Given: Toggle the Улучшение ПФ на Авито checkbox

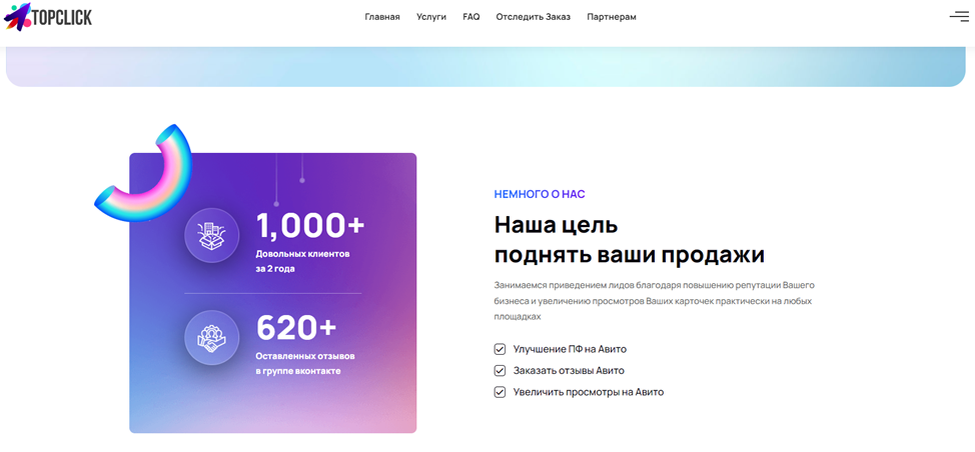Looking at the screenshot, I should 499,349.
